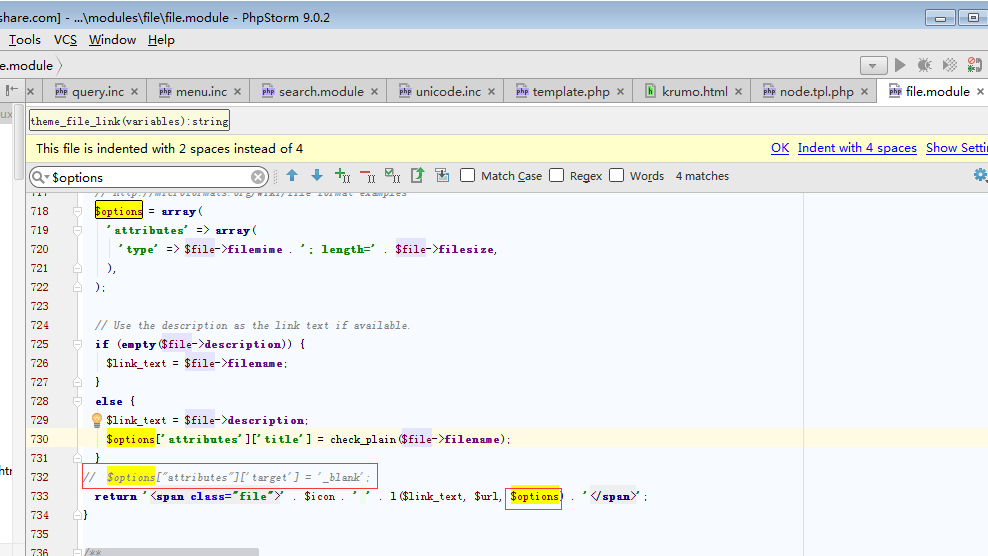Switch to krumo.html tab

pyautogui.click(x=694, y=92)
